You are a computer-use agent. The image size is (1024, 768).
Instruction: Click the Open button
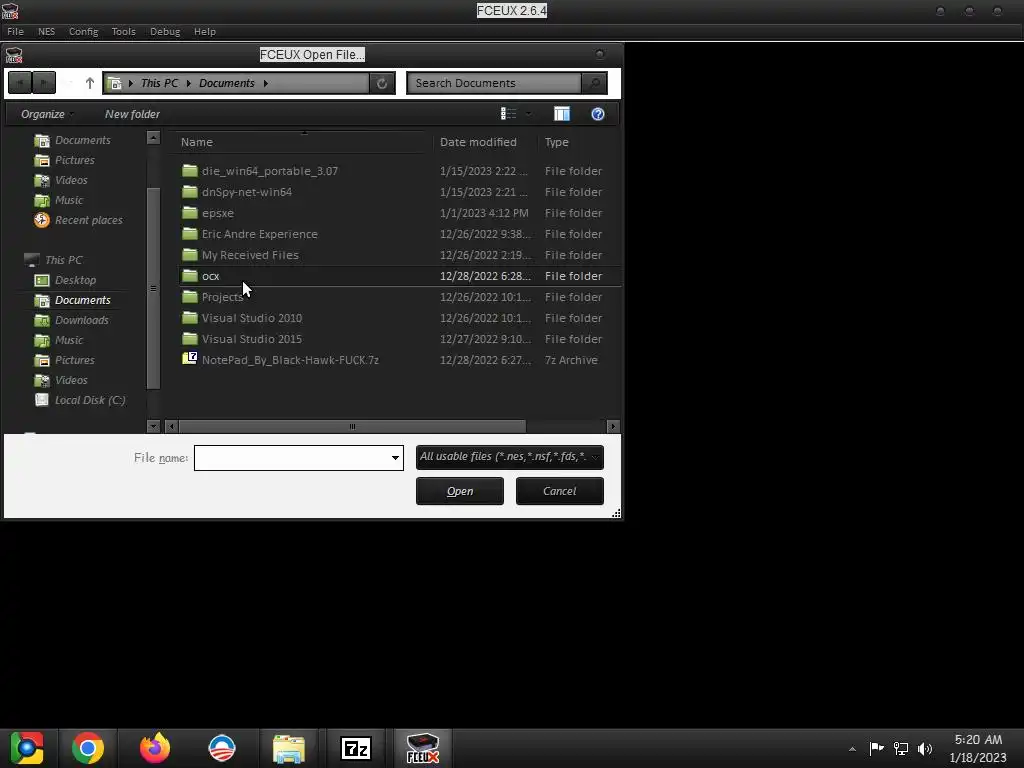click(x=460, y=491)
